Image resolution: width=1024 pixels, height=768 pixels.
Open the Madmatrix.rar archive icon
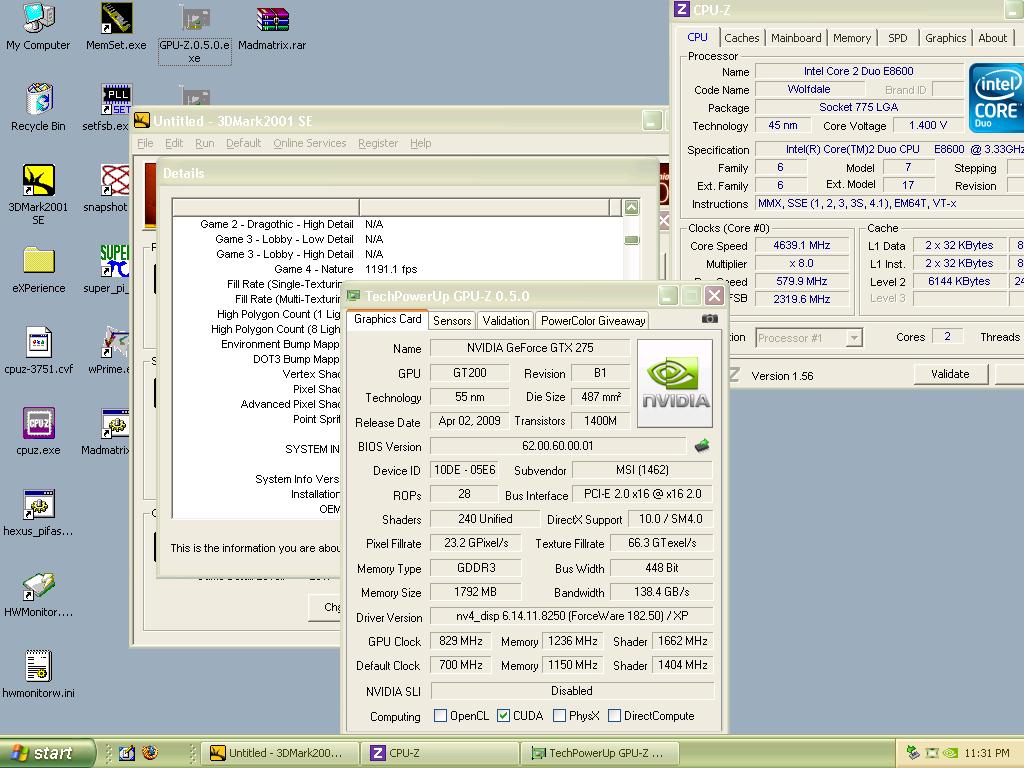[x=272, y=19]
